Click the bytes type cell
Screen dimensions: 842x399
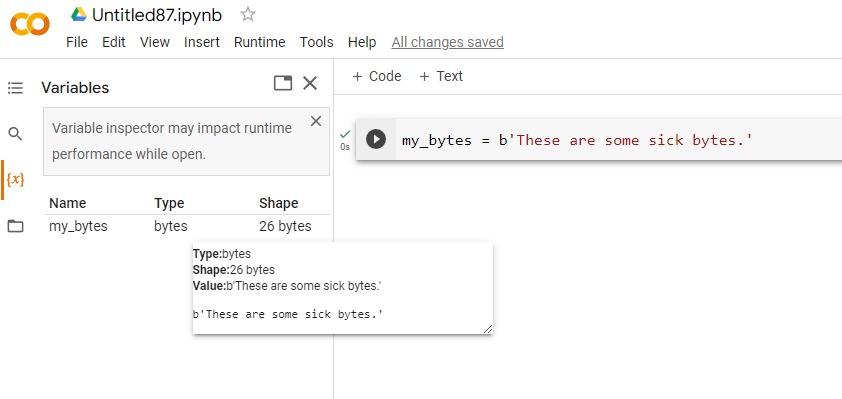171,226
